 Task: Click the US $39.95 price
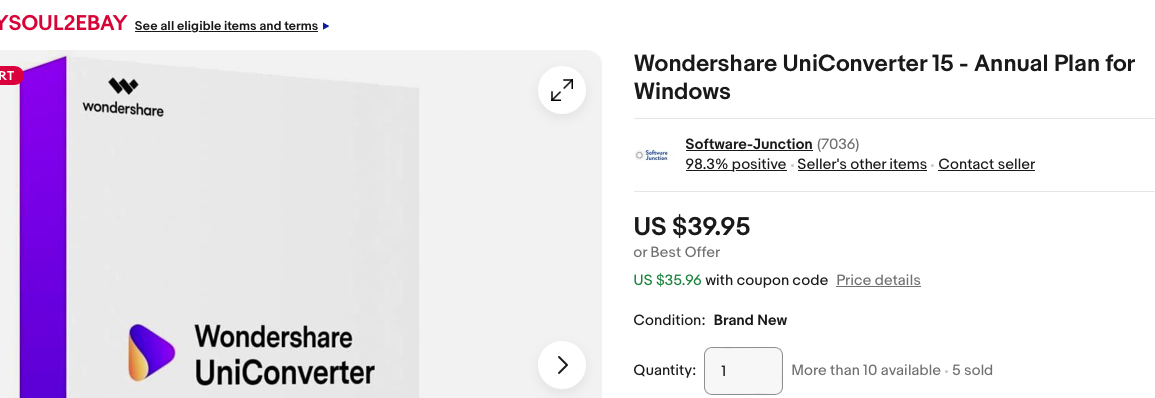[692, 226]
